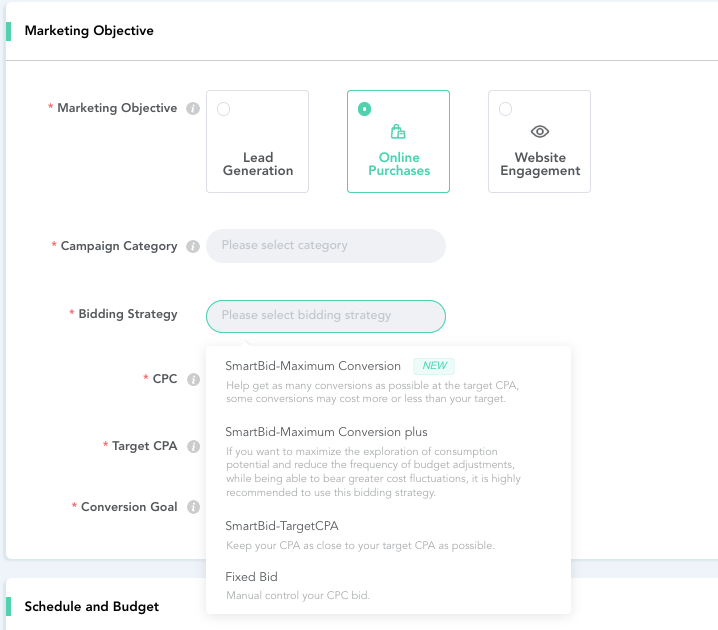Pick the Fixed Bid option
Image resolution: width=718 pixels, height=630 pixels.
click(x=252, y=577)
